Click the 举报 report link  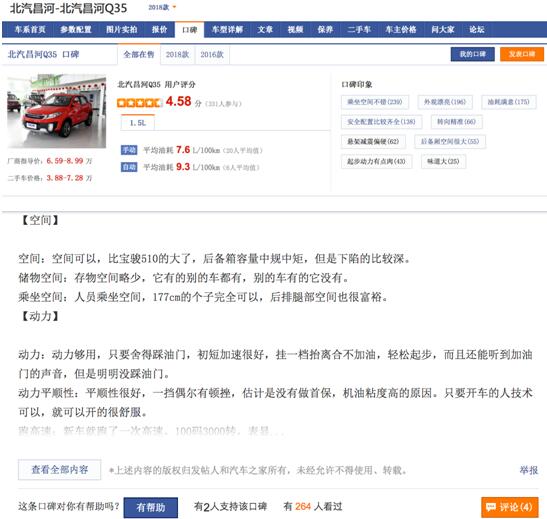pyautogui.click(x=529, y=470)
